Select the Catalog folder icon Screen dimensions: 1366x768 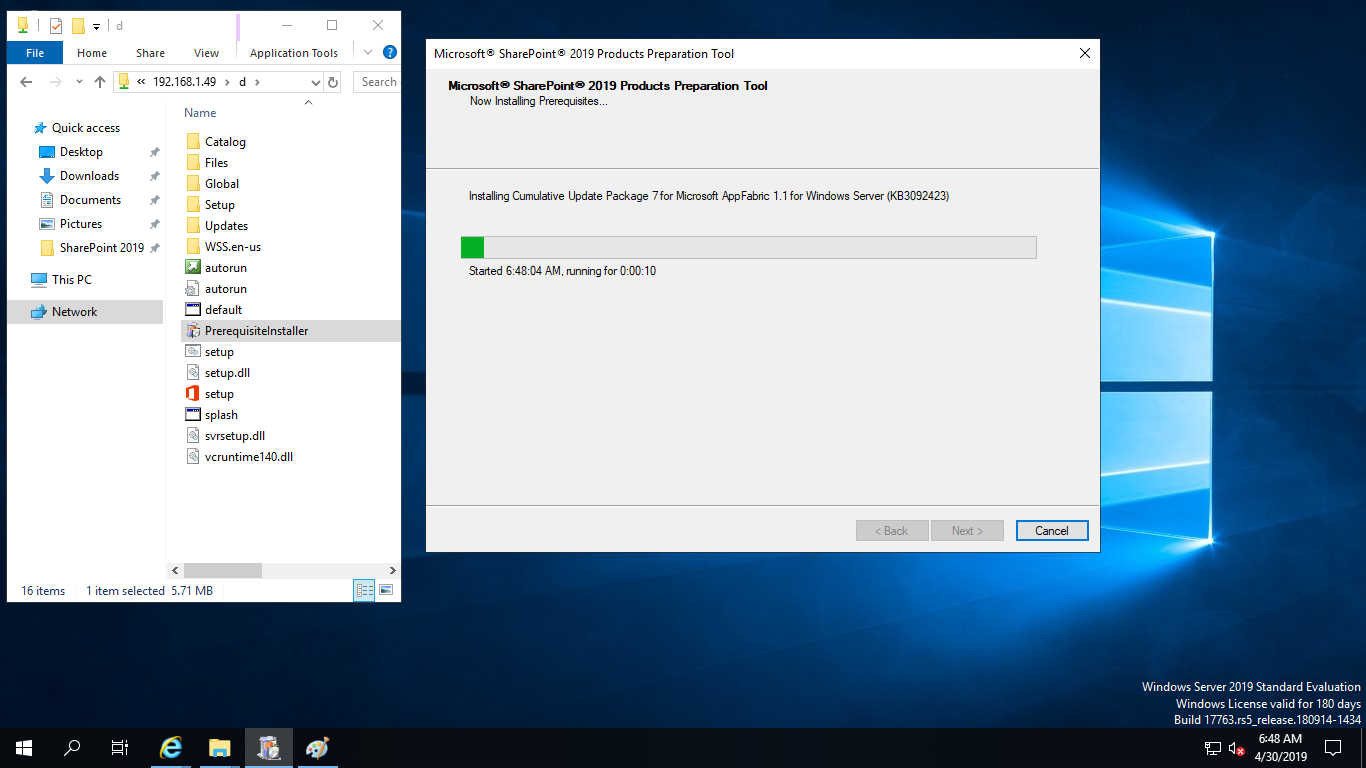pyautogui.click(x=194, y=142)
